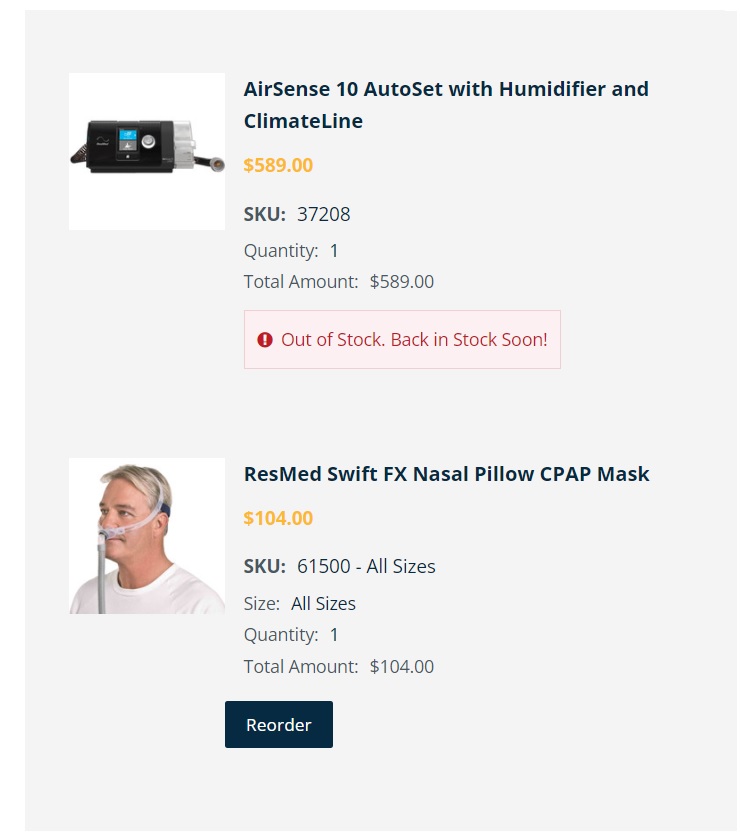Click the Out of Stock notice text
Image resolution: width=741 pixels, height=837 pixels.
[x=414, y=339]
